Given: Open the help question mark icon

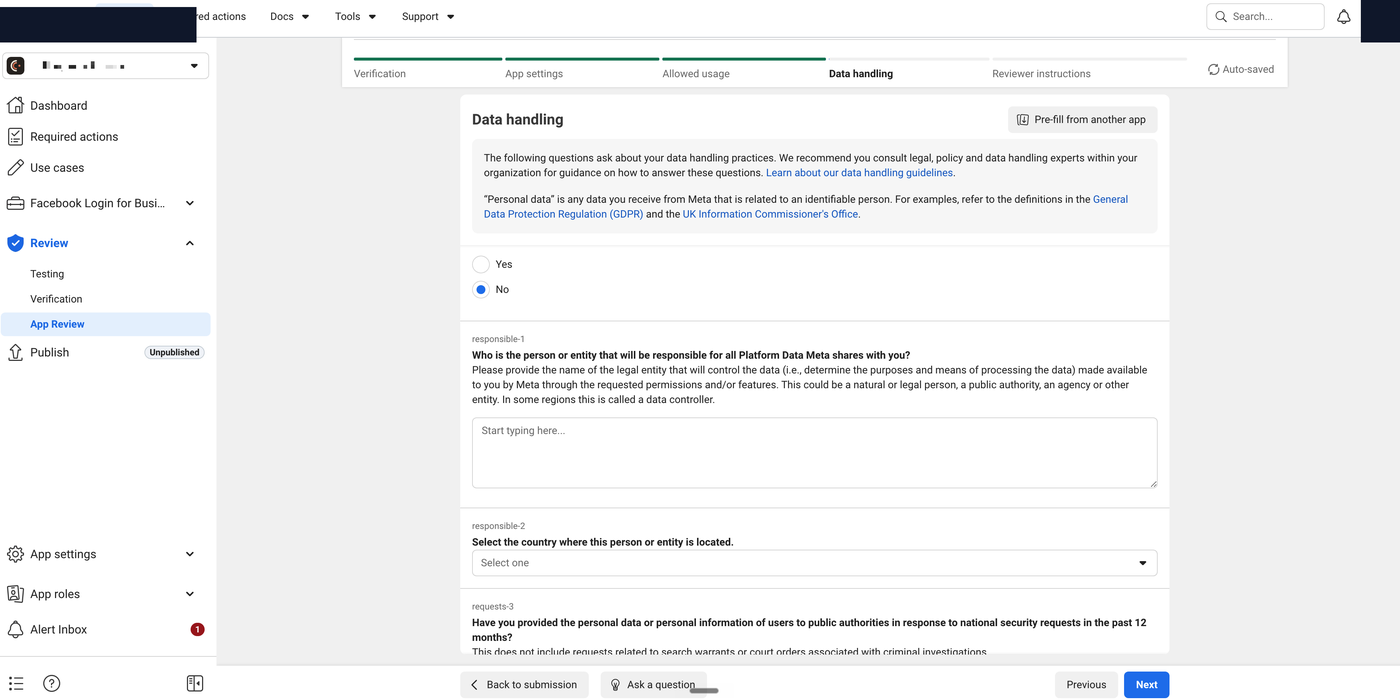Looking at the screenshot, I should click(52, 684).
